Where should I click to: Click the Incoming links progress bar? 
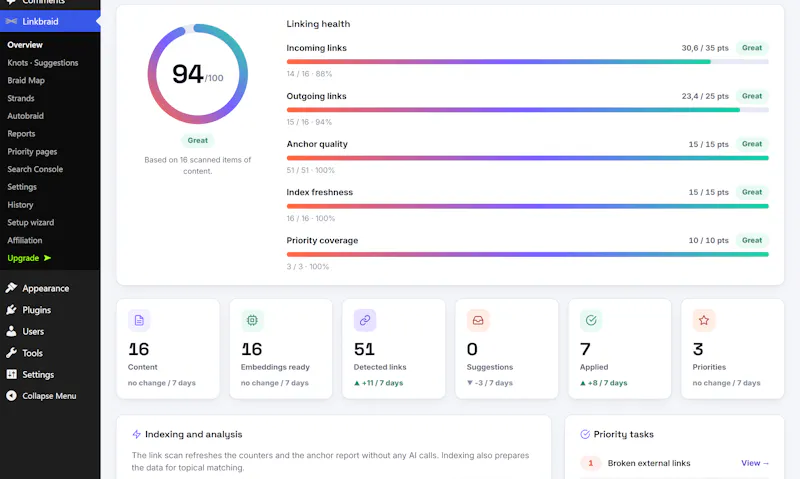pyautogui.click(x=528, y=62)
